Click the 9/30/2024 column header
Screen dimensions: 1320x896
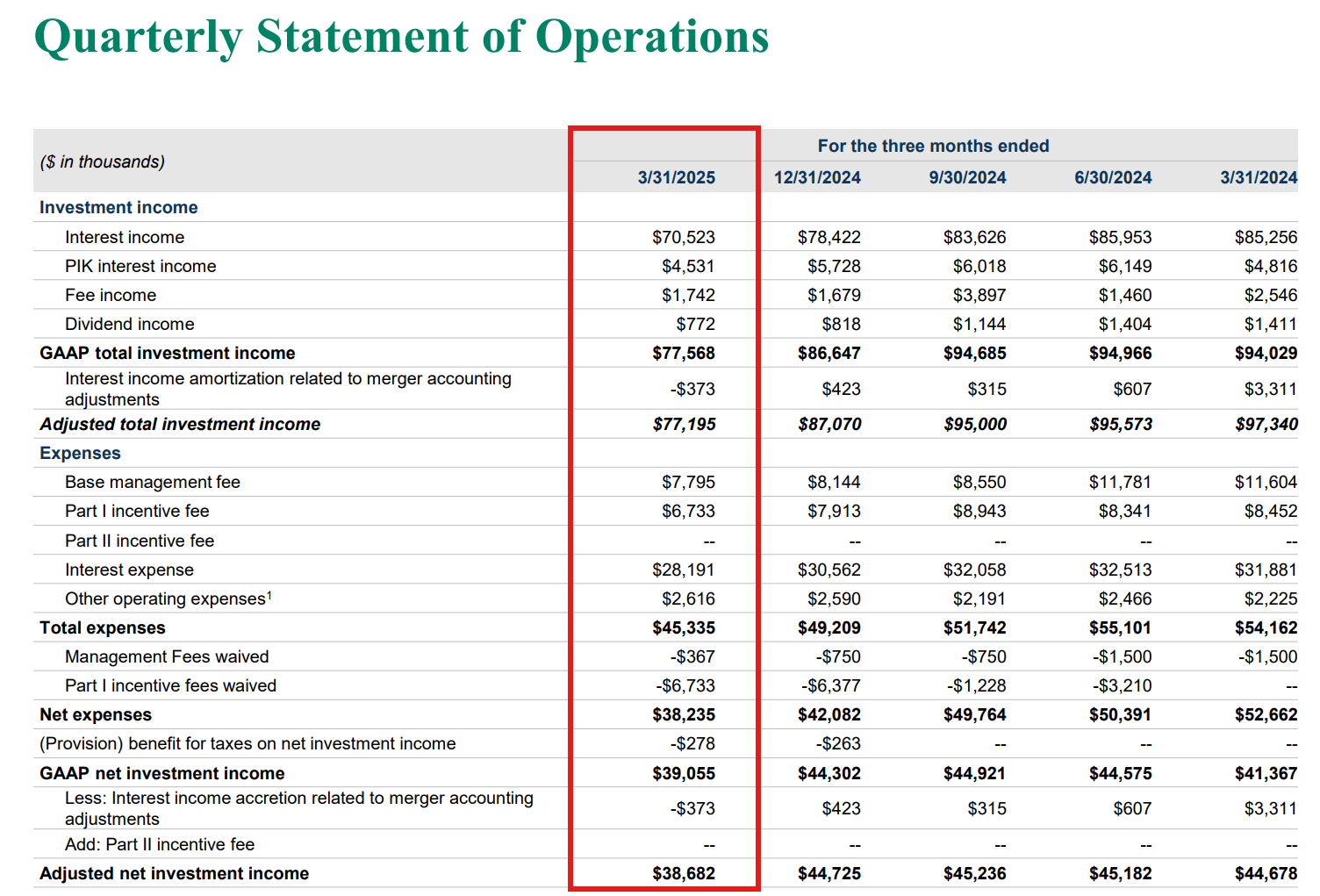964,177
